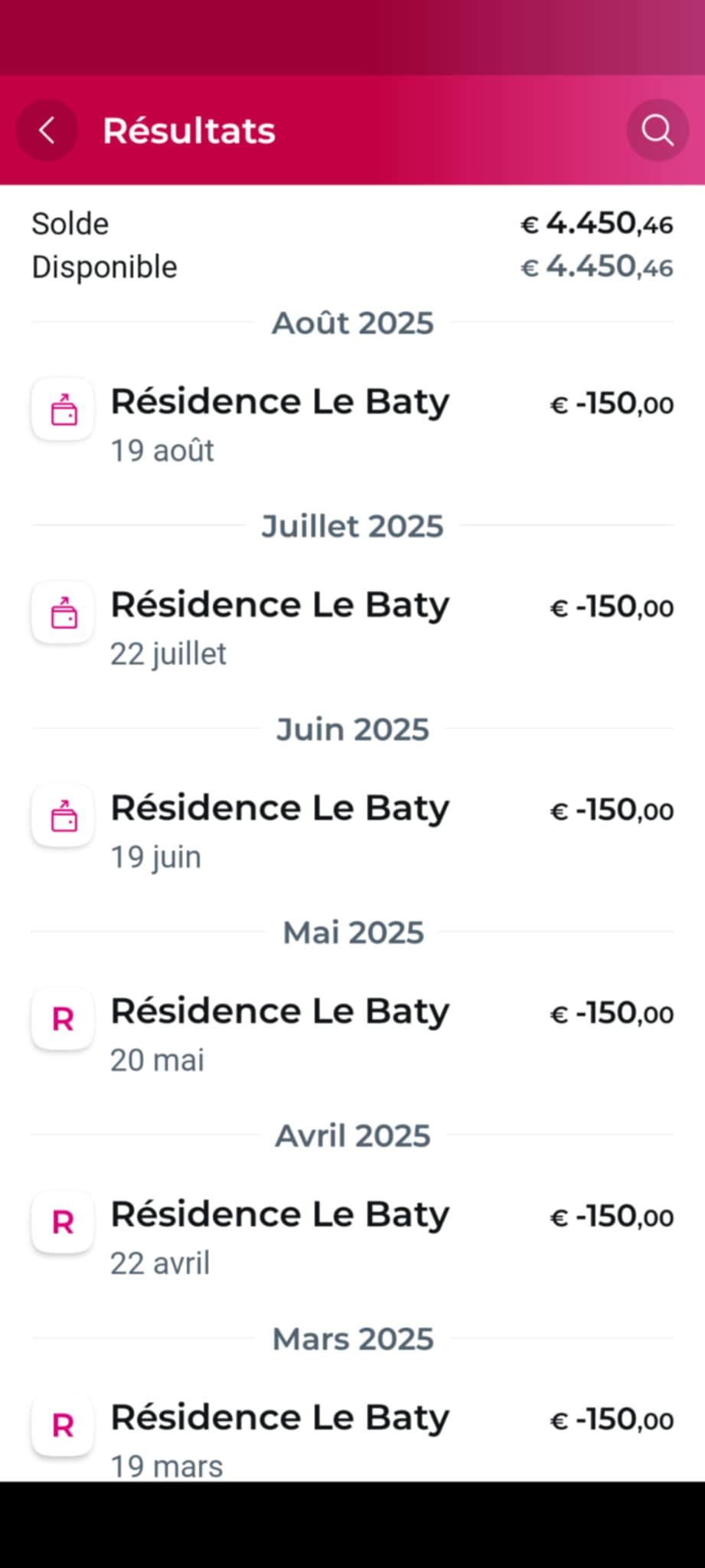Open Résidence Le Baty transaction of 20 mai
This screenshot has width=705, height=1568.
point(280,1011)
